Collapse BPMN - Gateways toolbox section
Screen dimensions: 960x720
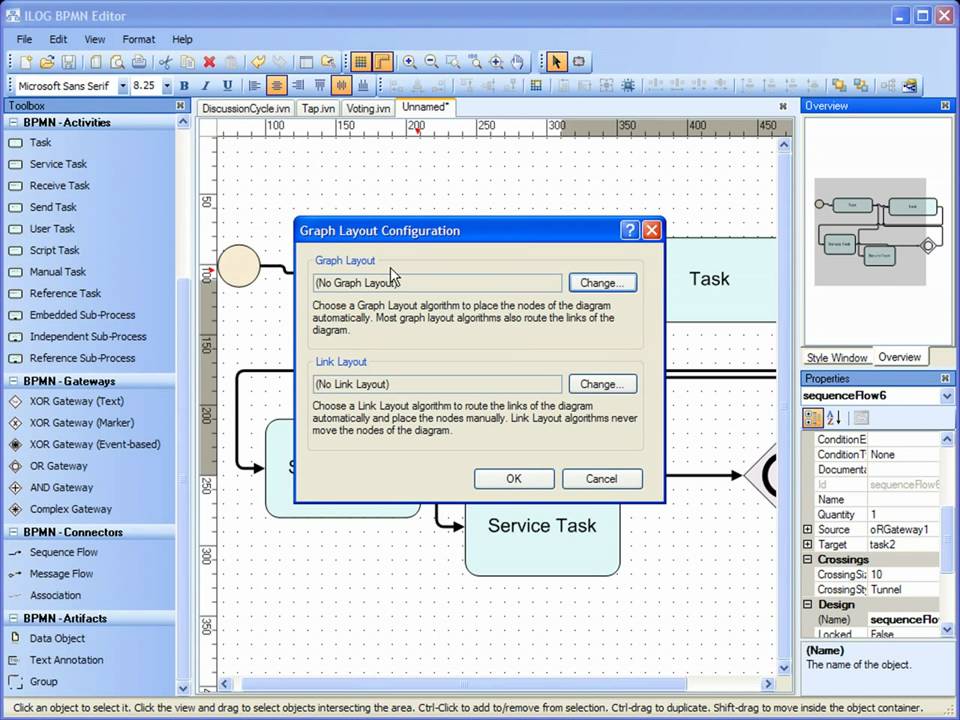[x=12, y=381]
